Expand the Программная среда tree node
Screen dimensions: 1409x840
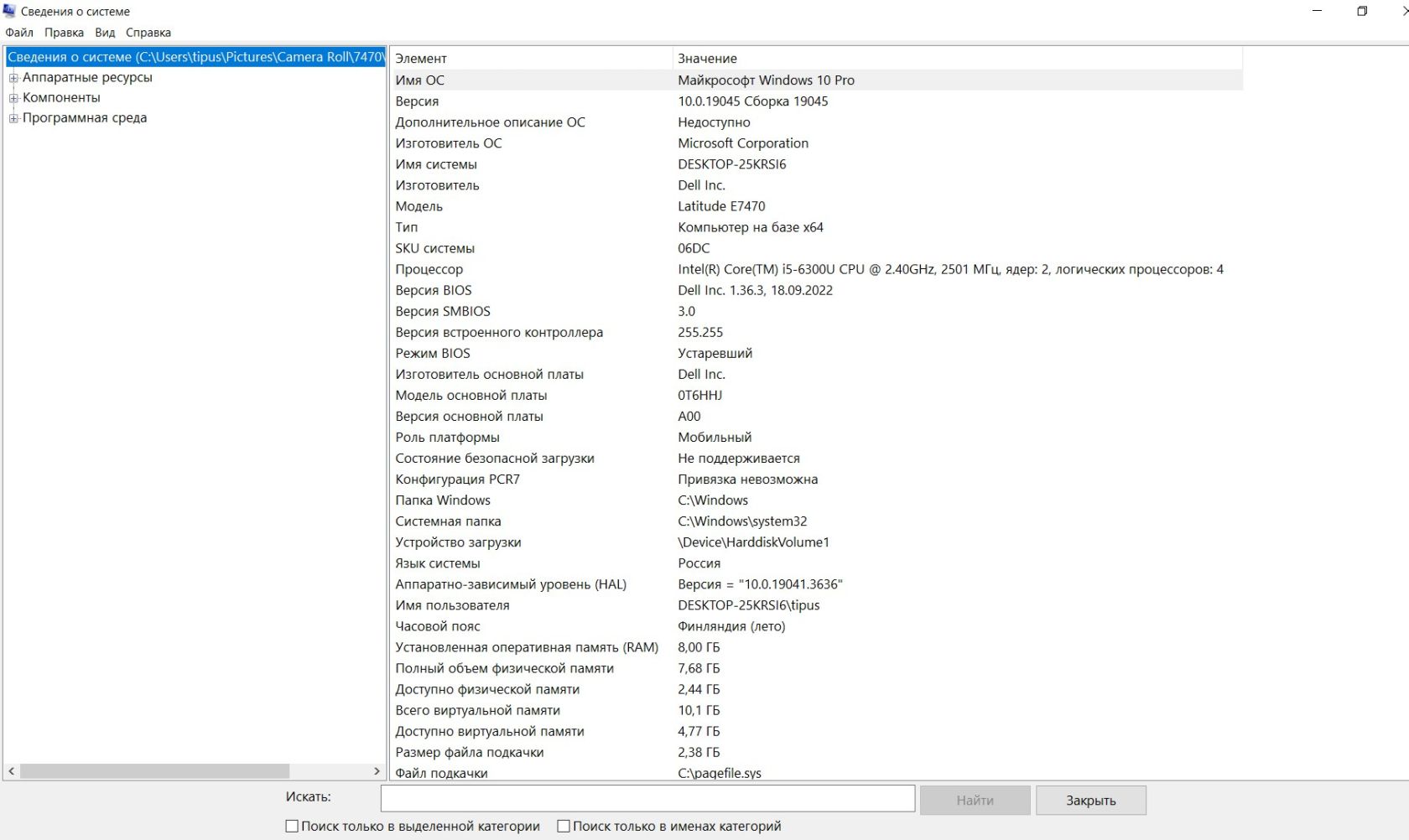tap(13, 118)
